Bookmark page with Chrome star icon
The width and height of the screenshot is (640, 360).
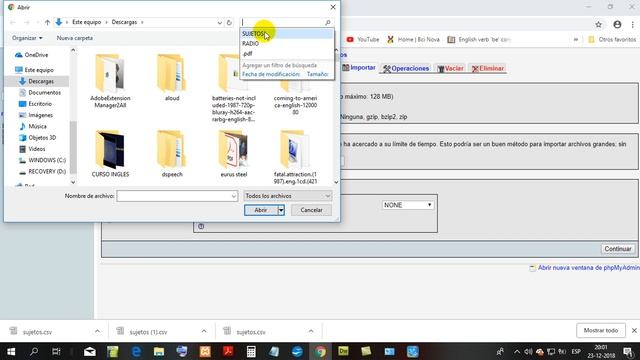click(x=598, y=25)
